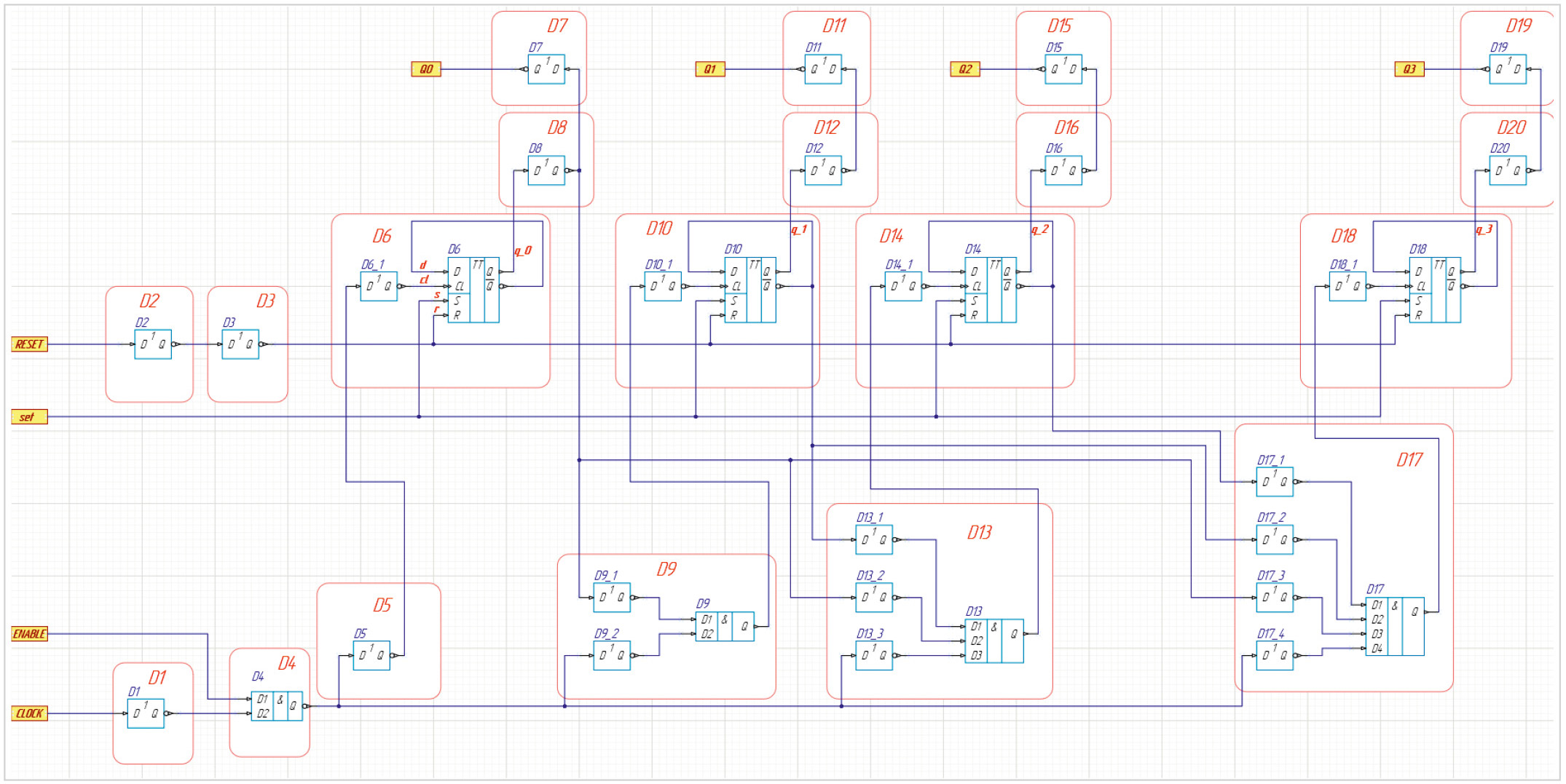This screenshot has width=1566, height=784.
Task: Select the D14 flip-flop block
Action: [991, 290]
